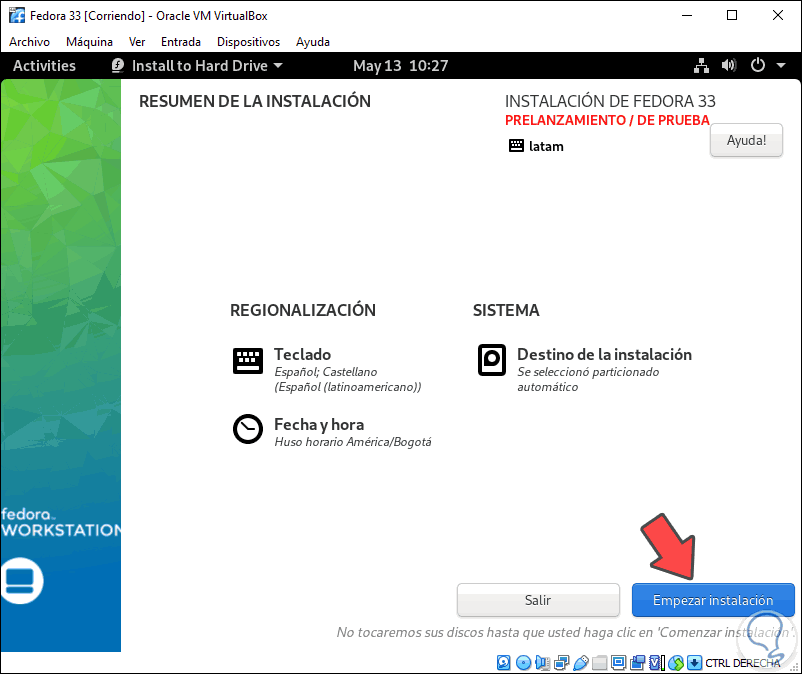This screenshot has width=802, height=674.
Task: Click the hard disk activity status icon
Action: click(x=504, y=663)
